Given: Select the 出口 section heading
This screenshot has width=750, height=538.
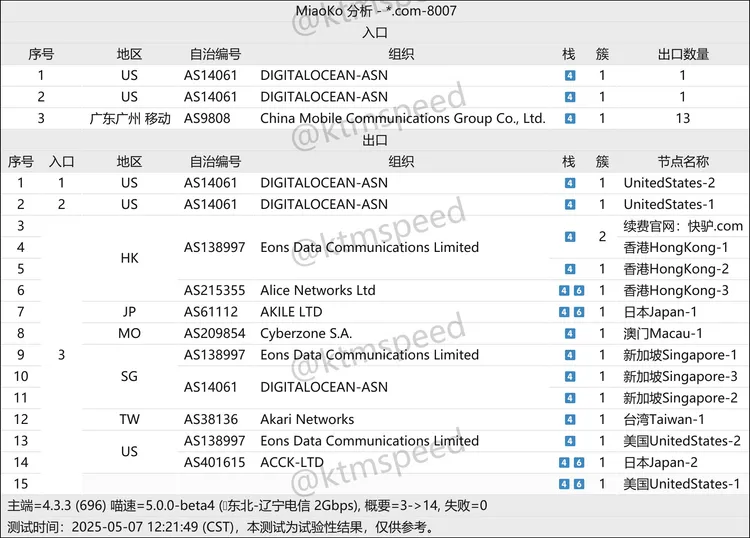Looking at the screenshot, I should 375,140.
